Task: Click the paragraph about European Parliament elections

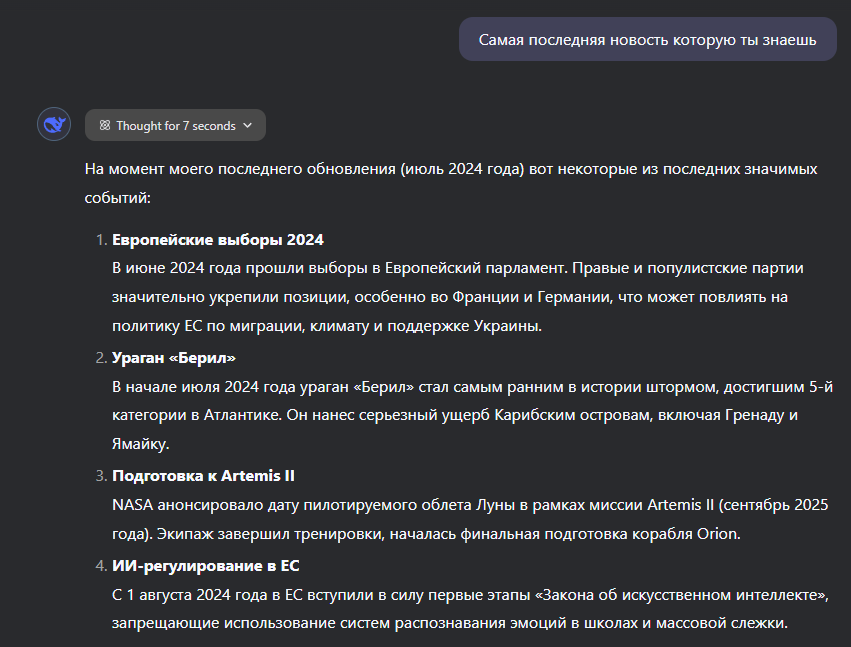Action: (458, 297)
